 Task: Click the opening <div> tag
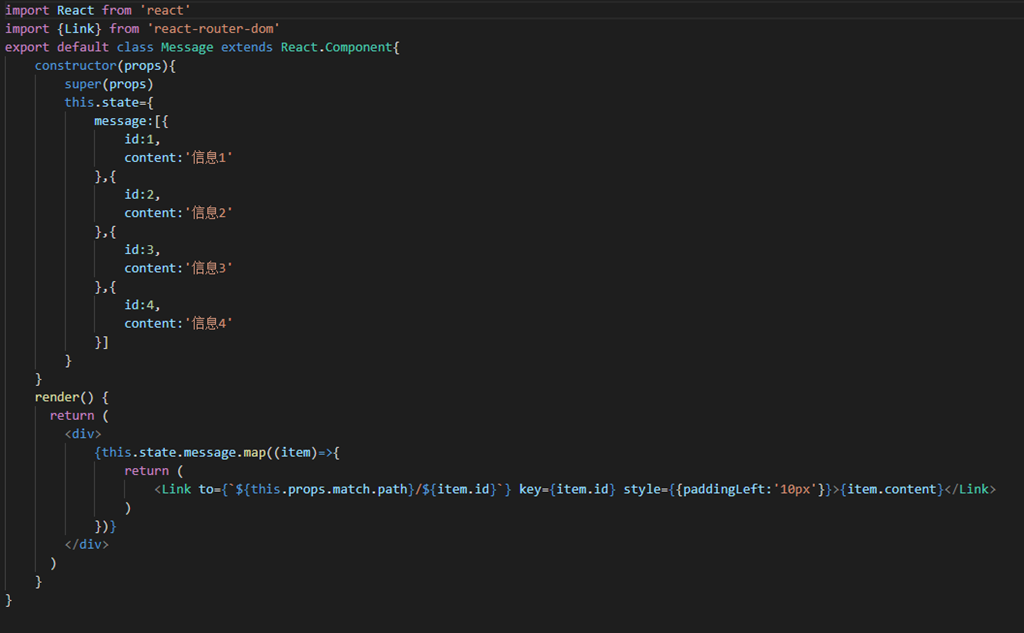pos(83,434)
